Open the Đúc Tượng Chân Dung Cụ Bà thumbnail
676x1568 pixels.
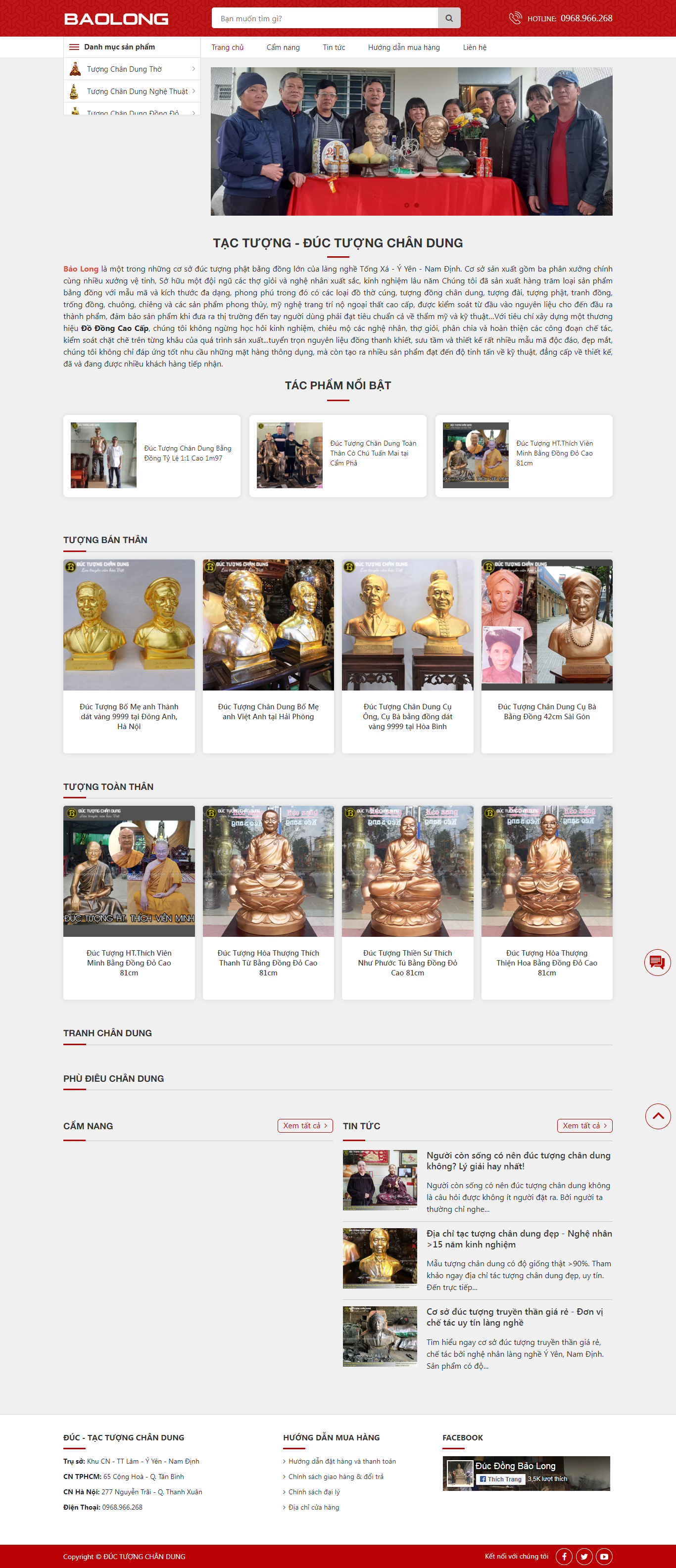tap(546, 625)
